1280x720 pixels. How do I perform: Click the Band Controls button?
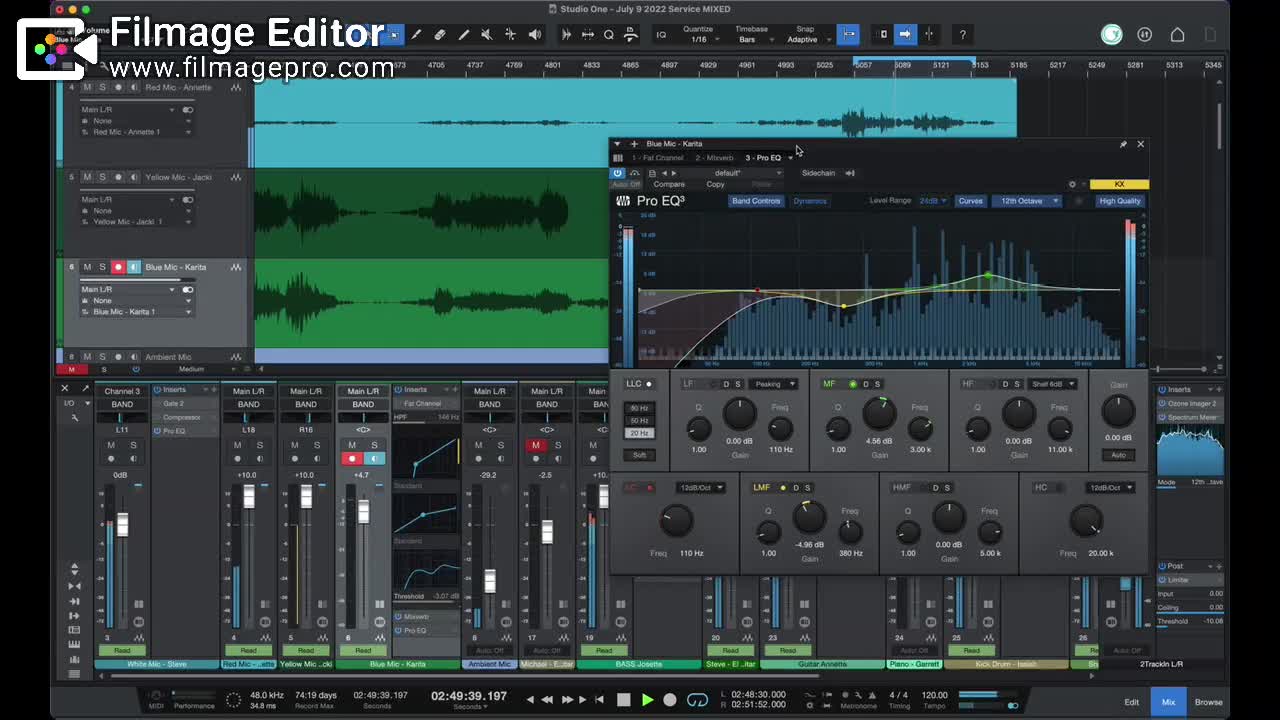756,201
